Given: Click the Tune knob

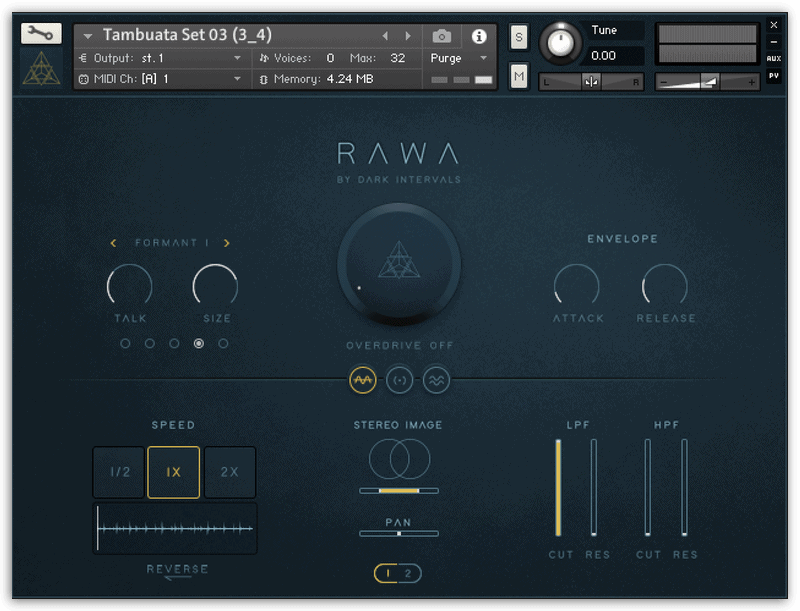Looking at the screenshot, I should 560,43.
